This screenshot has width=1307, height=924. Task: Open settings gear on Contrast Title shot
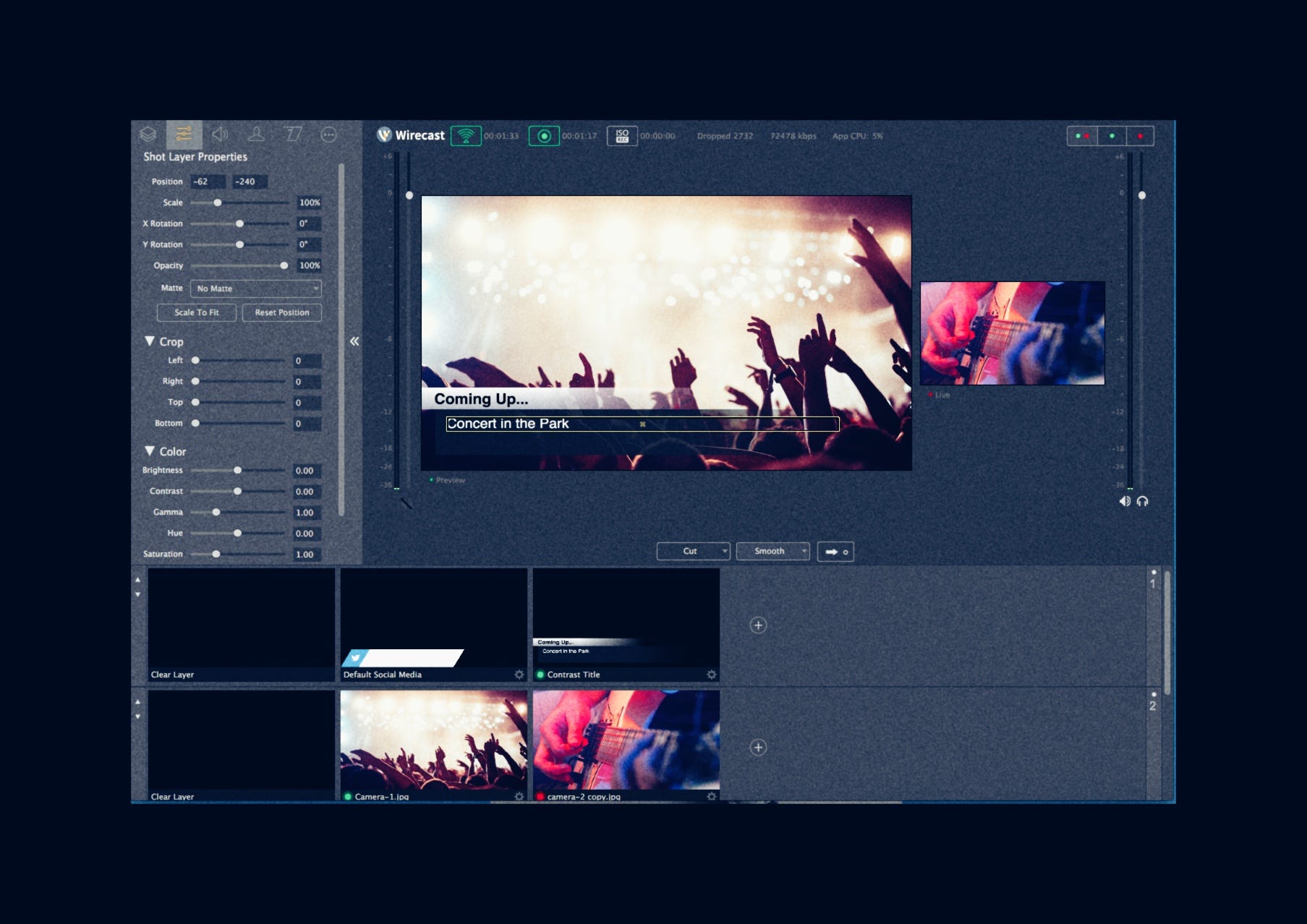coord(711,674)
